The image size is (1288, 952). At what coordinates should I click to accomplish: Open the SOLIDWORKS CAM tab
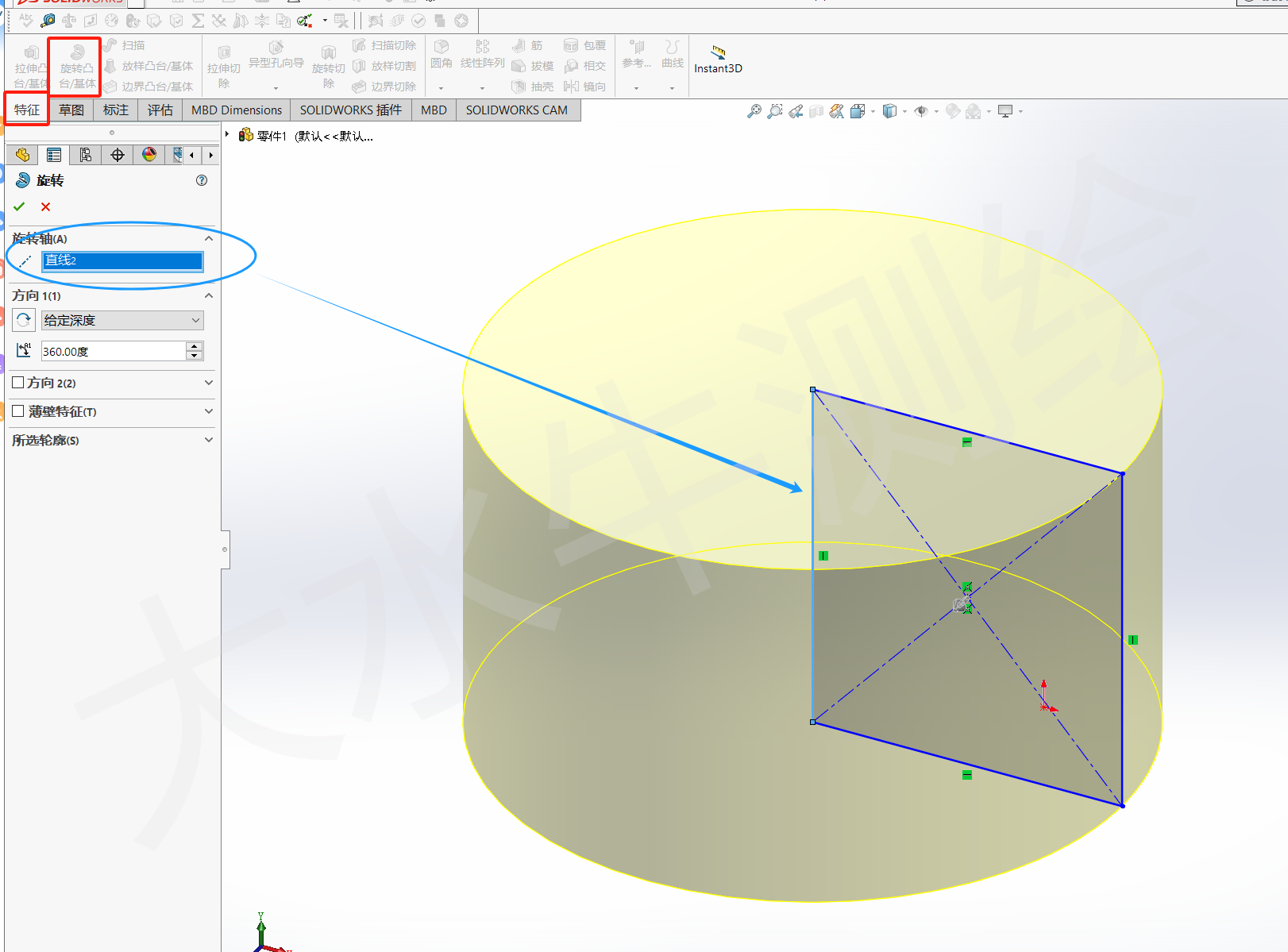click(x=517, y=110)
